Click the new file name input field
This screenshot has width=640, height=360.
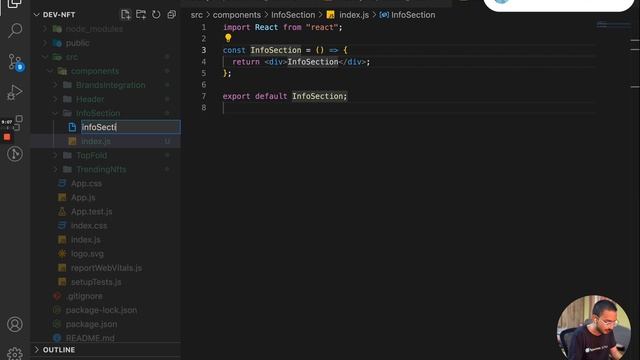click(x=131, y=127)
